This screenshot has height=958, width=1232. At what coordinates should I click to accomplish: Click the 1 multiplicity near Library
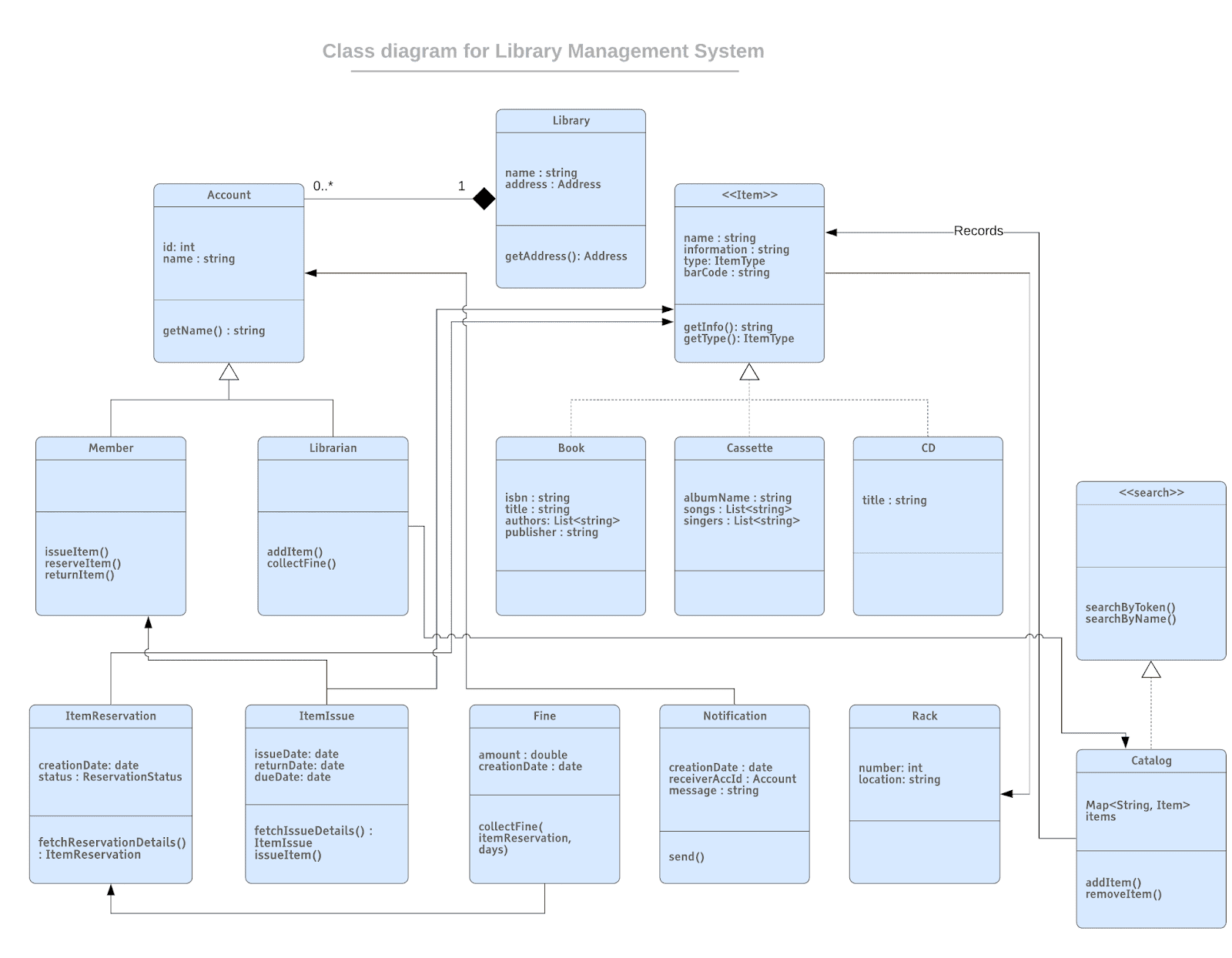pyautogui.click(x=462, y=186)
